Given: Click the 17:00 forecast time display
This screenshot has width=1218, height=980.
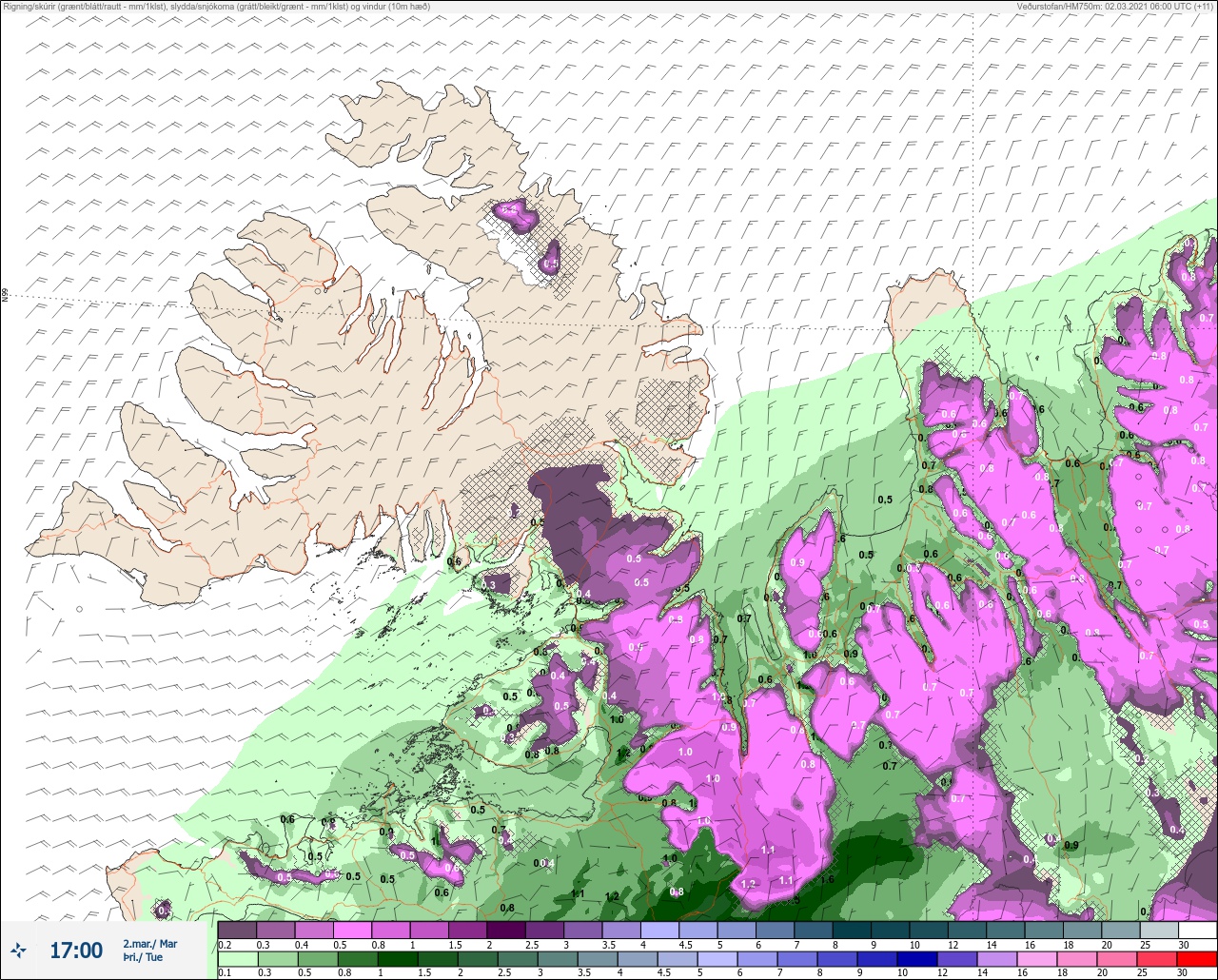Looking at the screenshot, I should [76, 950].
